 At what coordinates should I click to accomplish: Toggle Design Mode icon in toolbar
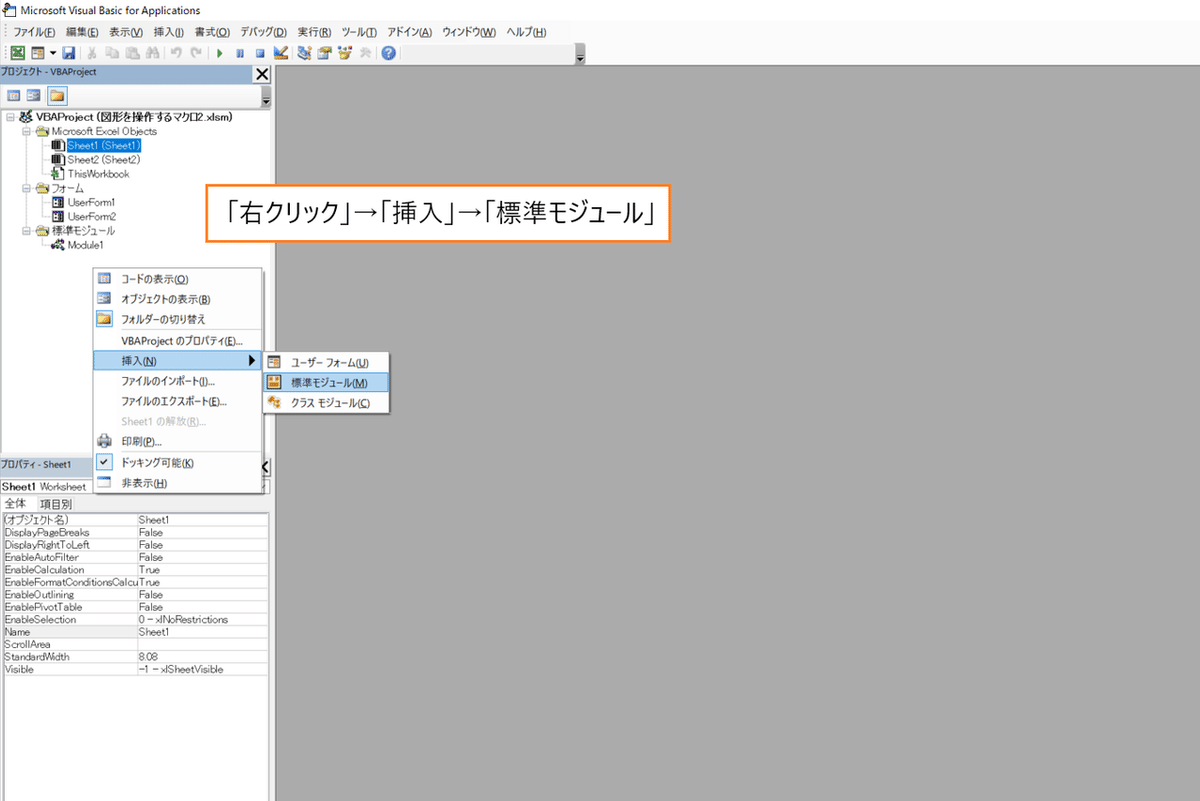(281, 52)
